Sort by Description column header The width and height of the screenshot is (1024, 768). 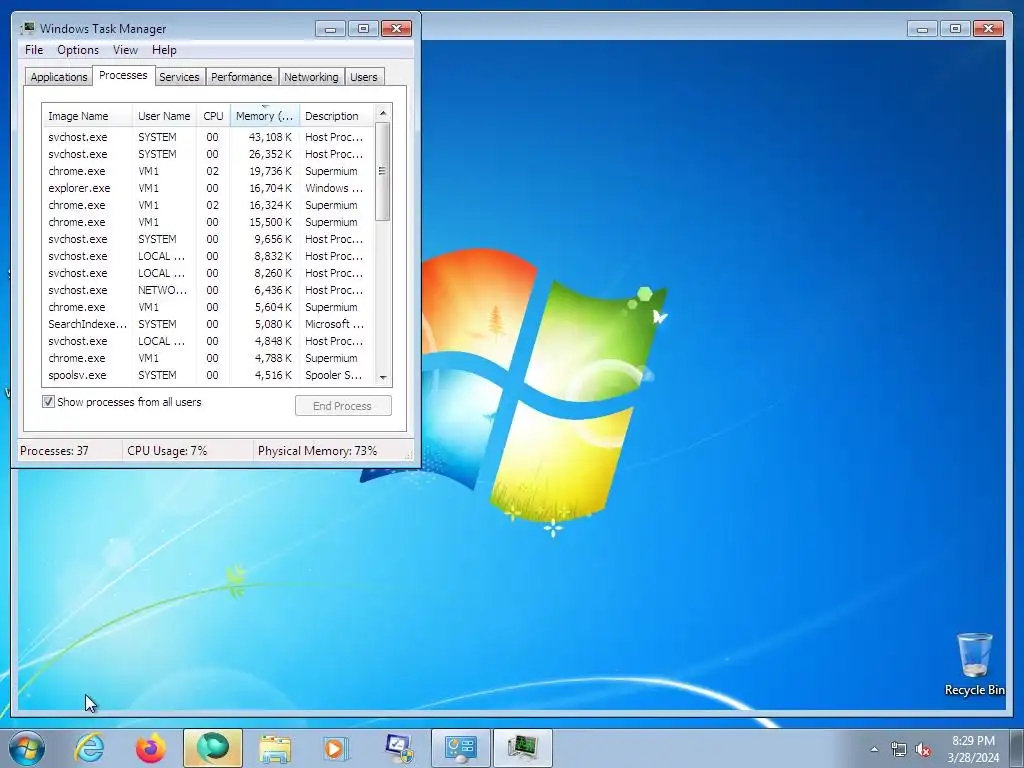coord(337,116)
